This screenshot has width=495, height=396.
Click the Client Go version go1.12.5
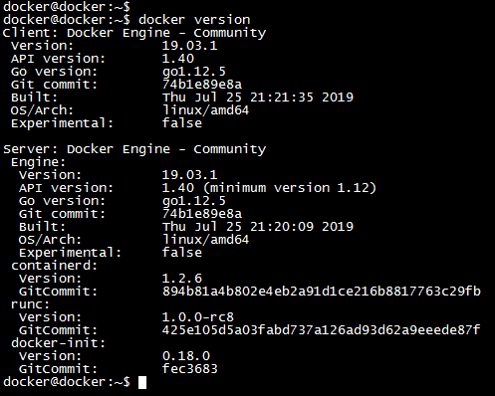click(x=194, y=72)
